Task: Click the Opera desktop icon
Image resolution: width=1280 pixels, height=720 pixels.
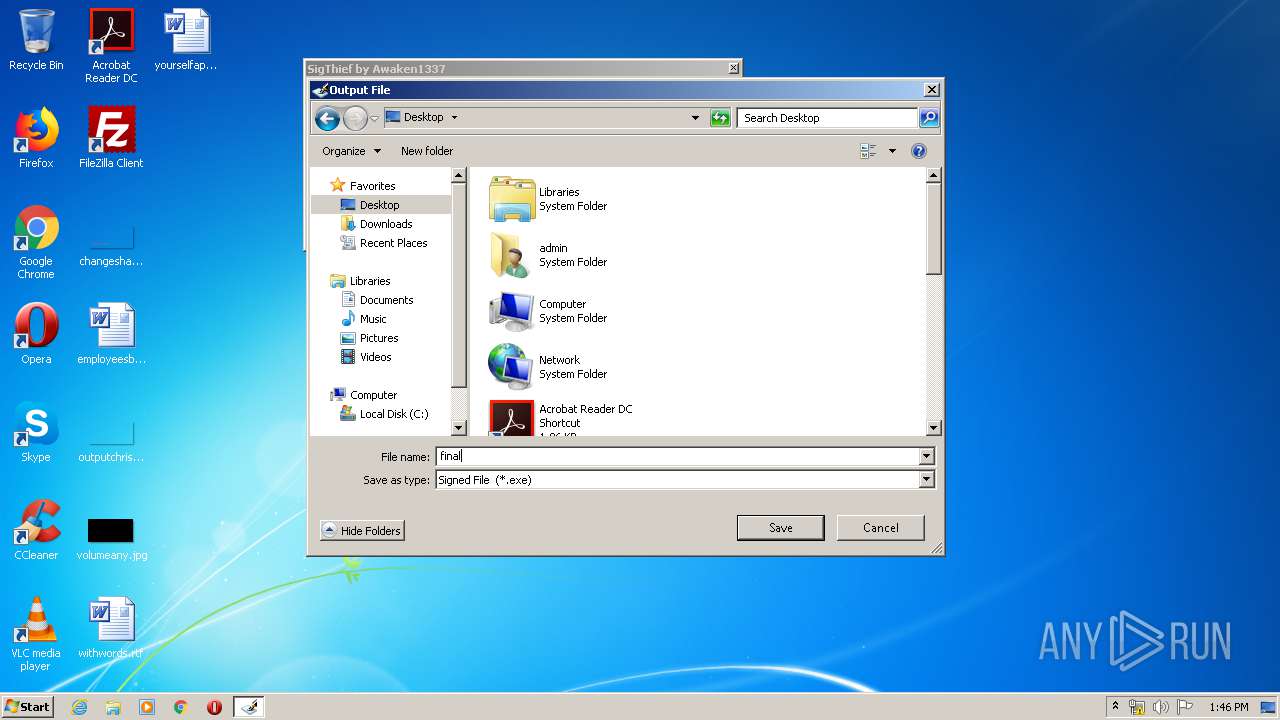Action: [x=36, y=334]
